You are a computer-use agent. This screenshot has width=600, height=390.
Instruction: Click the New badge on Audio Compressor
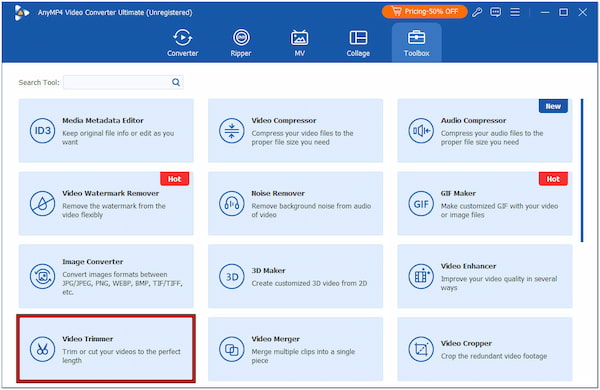[553, 106]
